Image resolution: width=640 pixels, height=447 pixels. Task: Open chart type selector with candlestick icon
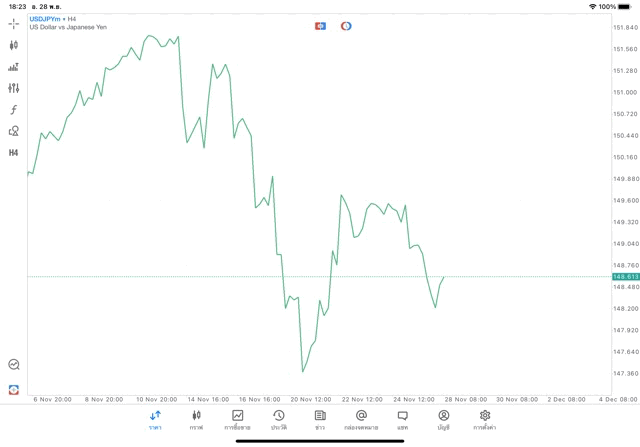click(x=14, y=45)
